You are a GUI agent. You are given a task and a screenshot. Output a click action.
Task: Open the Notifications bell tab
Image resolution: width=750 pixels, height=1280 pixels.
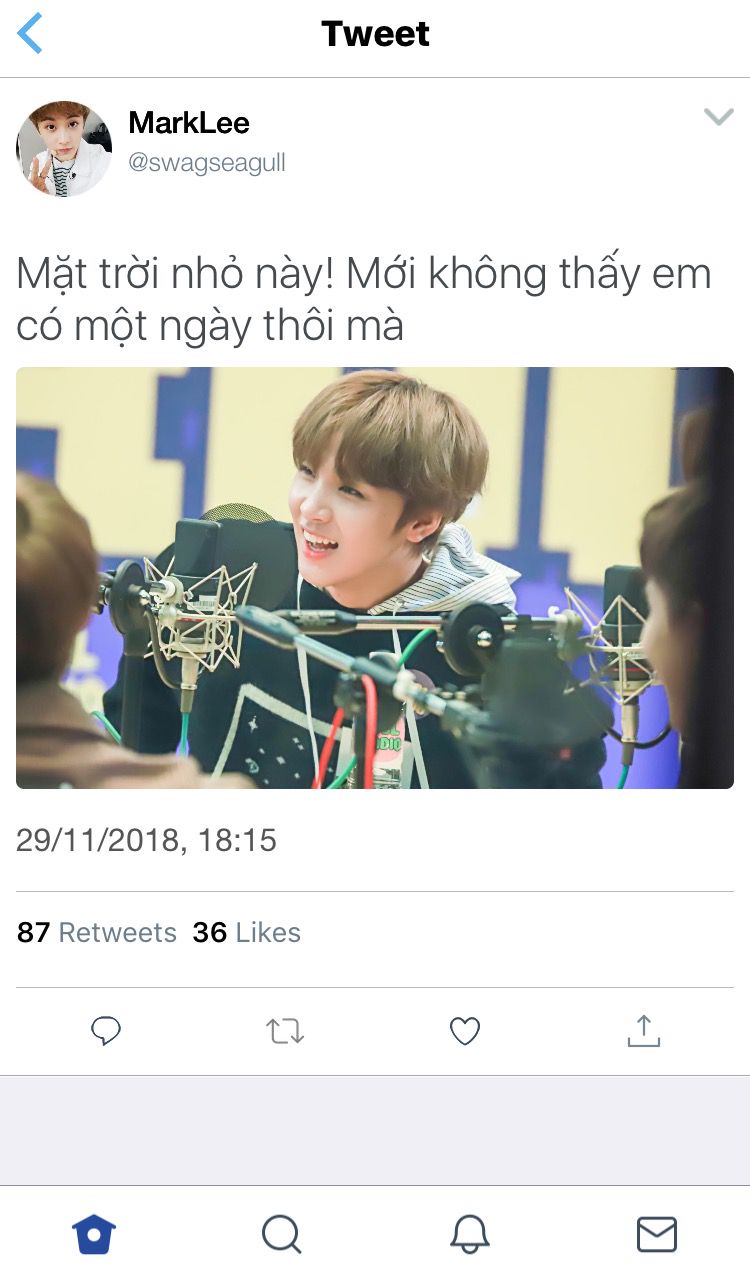(469, 1234)
